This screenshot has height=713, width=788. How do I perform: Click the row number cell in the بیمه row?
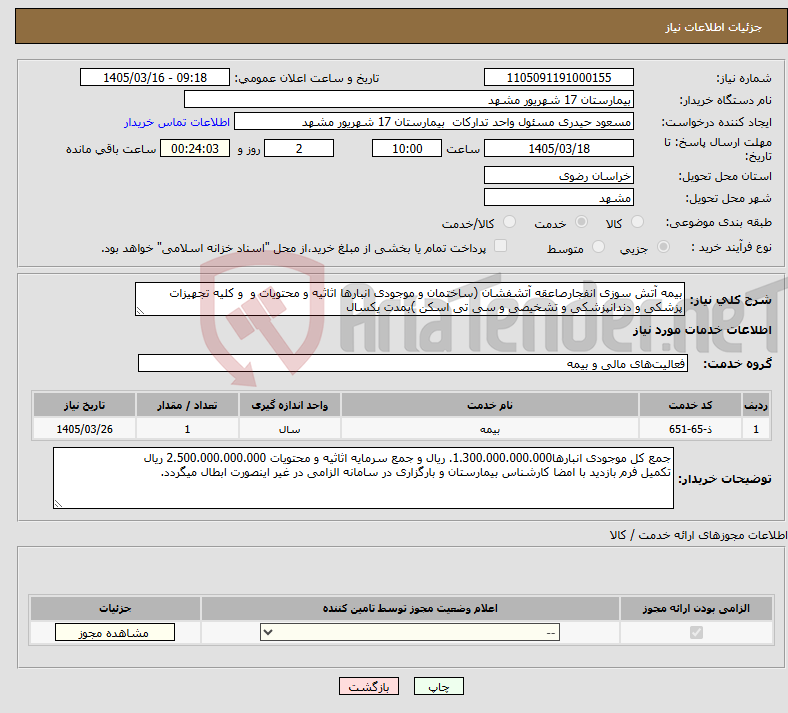click(x=756, y=429)
